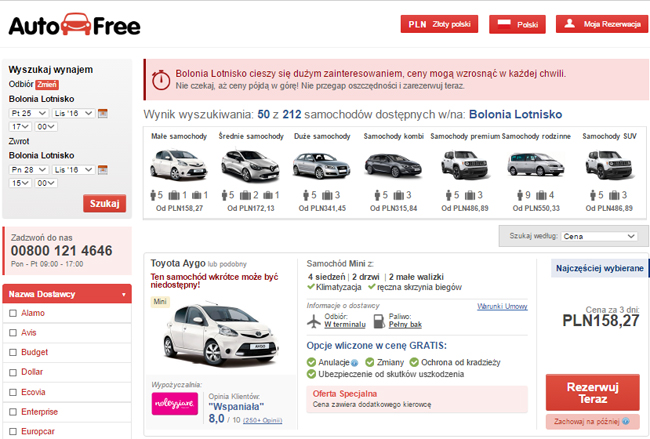
Task: Click the W terminalu pickup link
Action: click(x=345, y=325)
